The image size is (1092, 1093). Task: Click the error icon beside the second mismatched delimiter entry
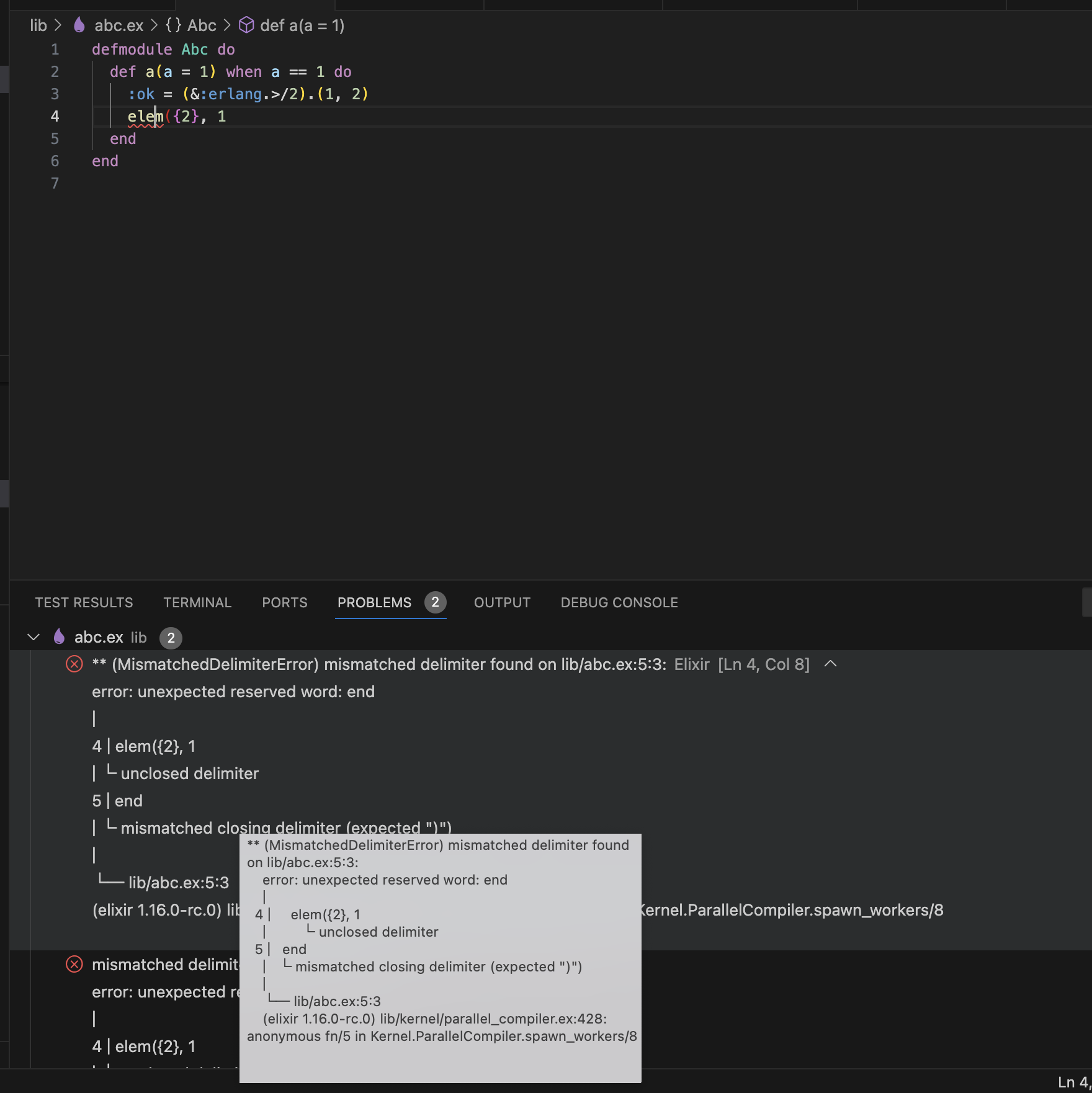tap(74, 964)
